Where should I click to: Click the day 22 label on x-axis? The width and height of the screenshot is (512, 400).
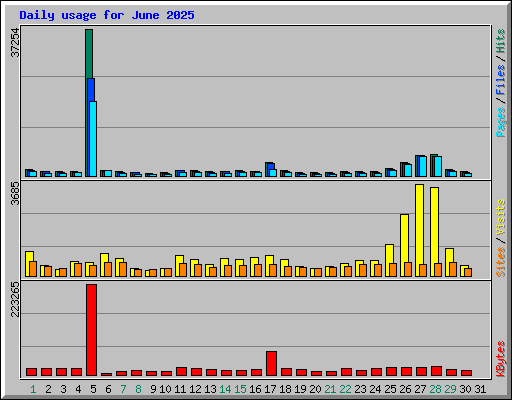tap(345, 389)
